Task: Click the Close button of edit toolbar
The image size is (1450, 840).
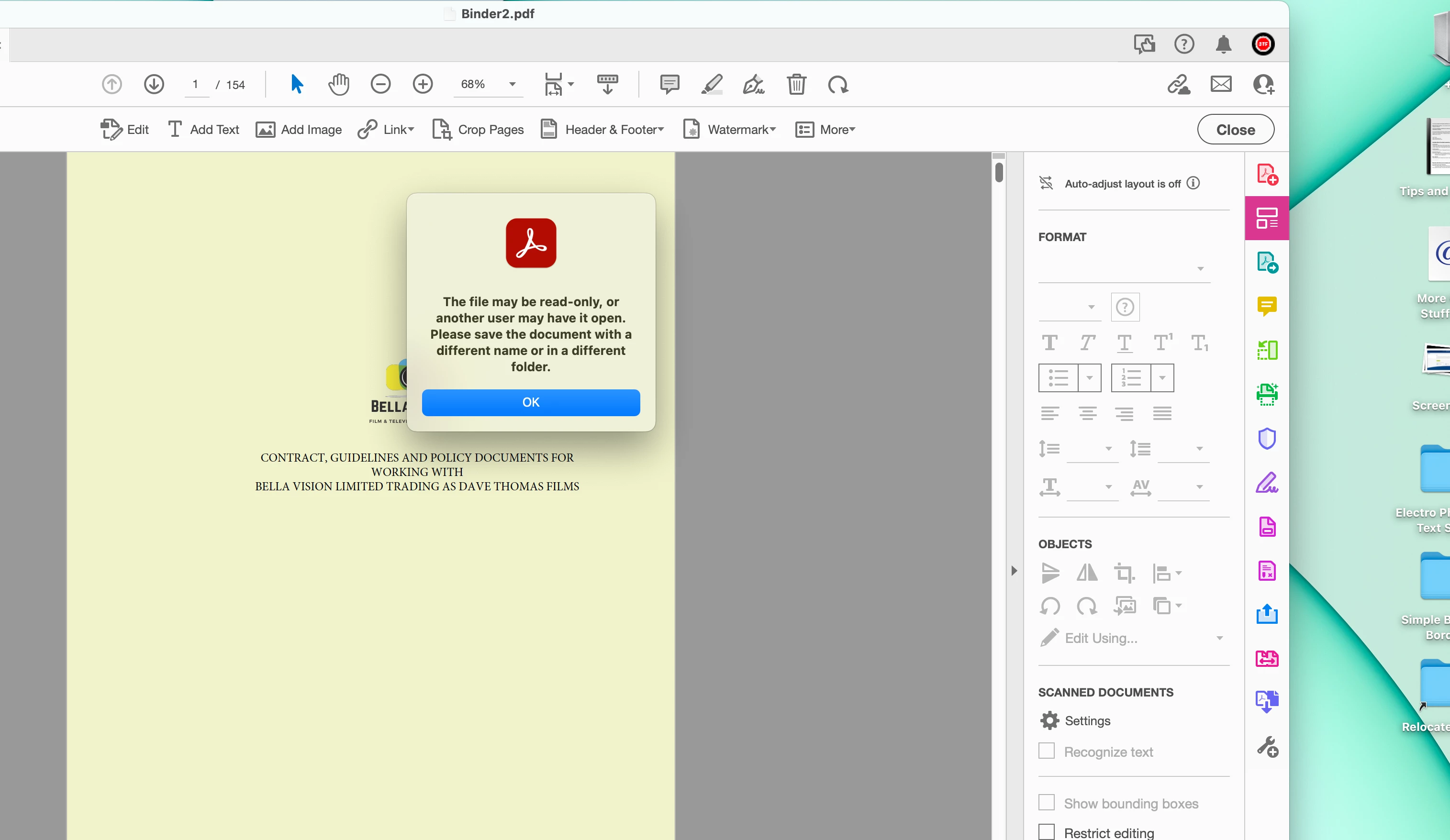Action: tap(1236, 130)
